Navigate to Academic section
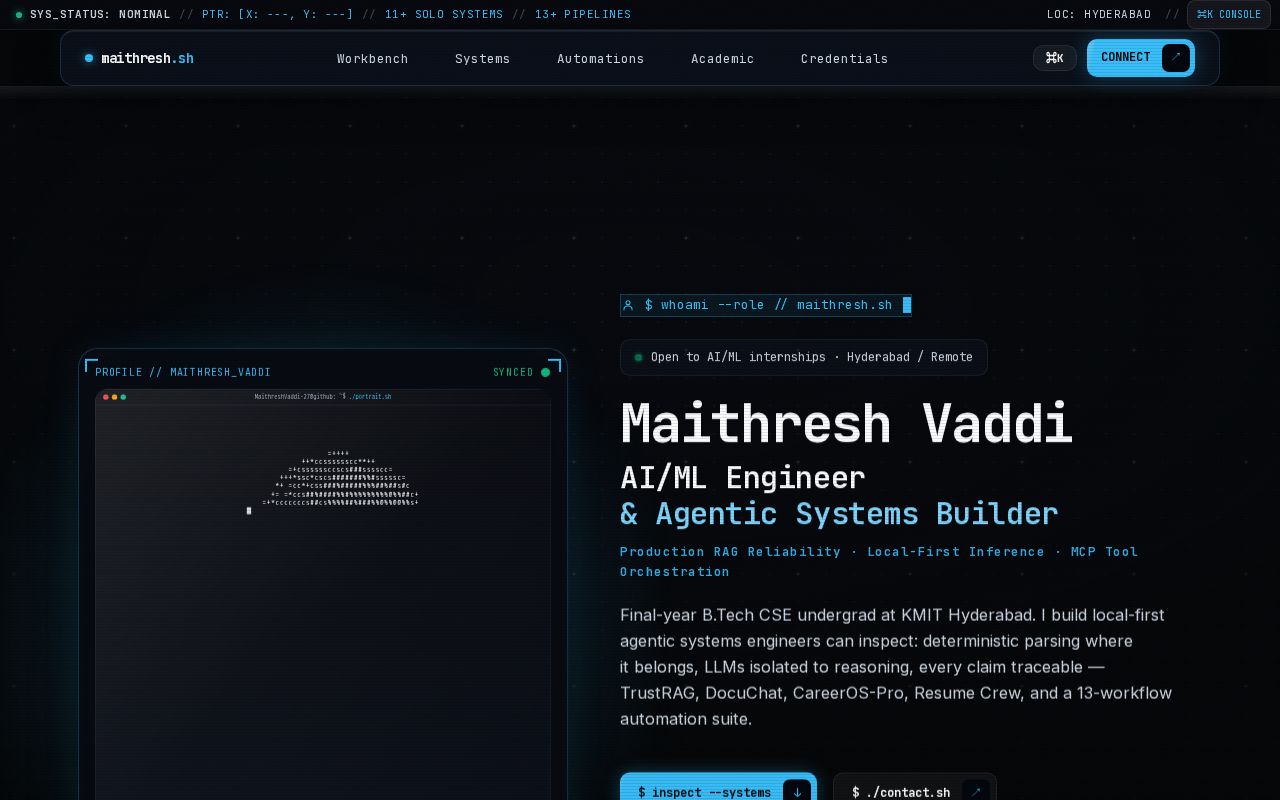Screen dimensions: 1280x800 [722, 58]
